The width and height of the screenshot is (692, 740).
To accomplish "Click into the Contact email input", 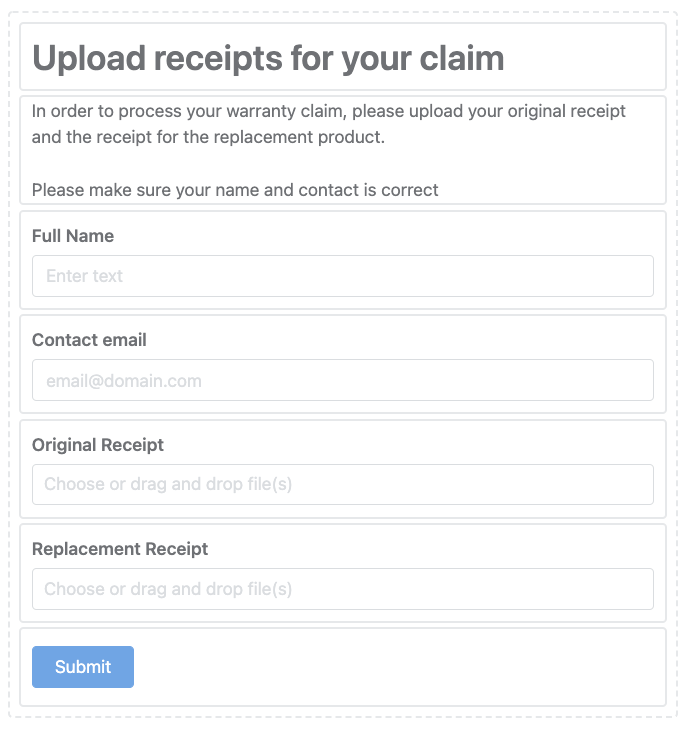I will pos(343,380).
